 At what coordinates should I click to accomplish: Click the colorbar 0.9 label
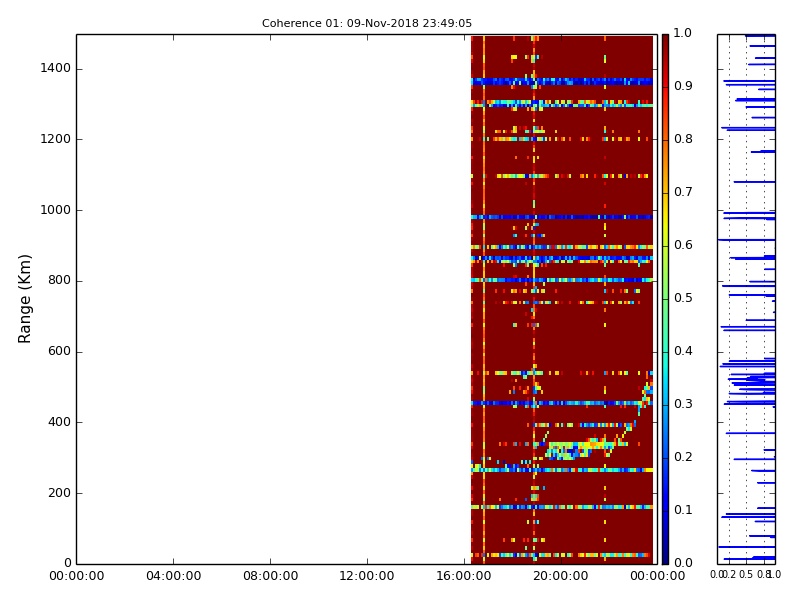(683, 86)
